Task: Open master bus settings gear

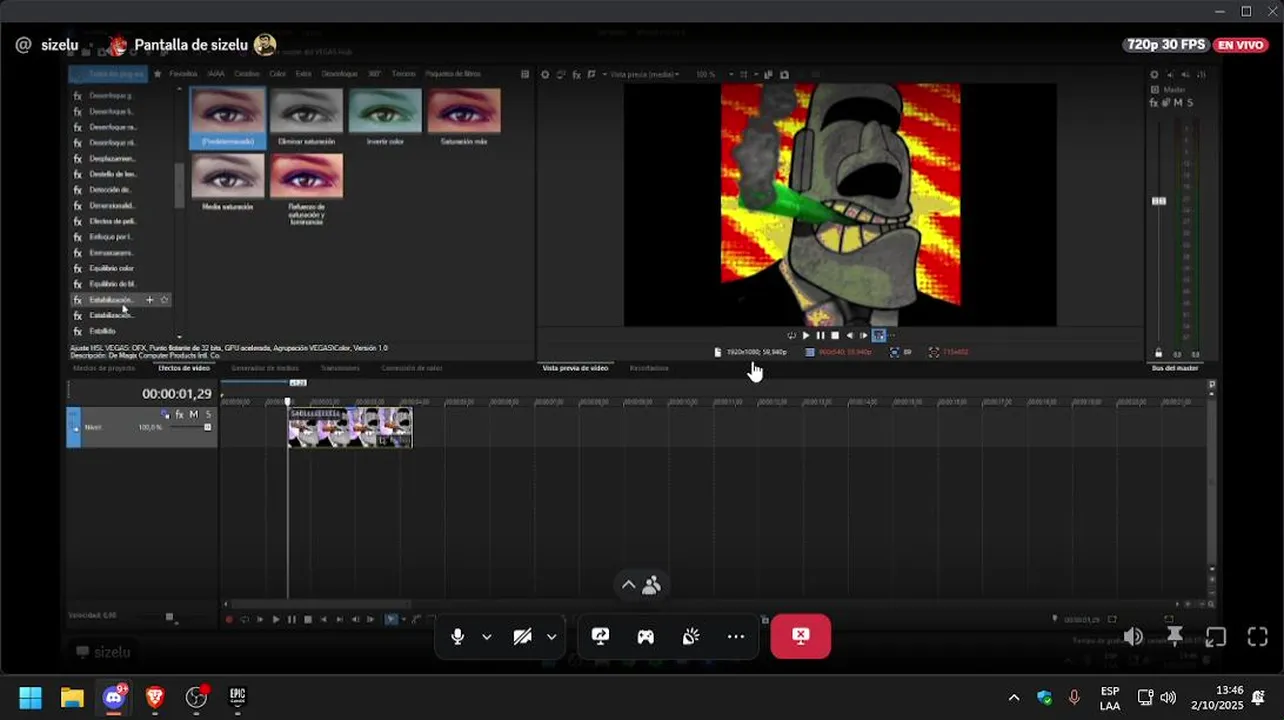Action: (x=1154, y=75)
